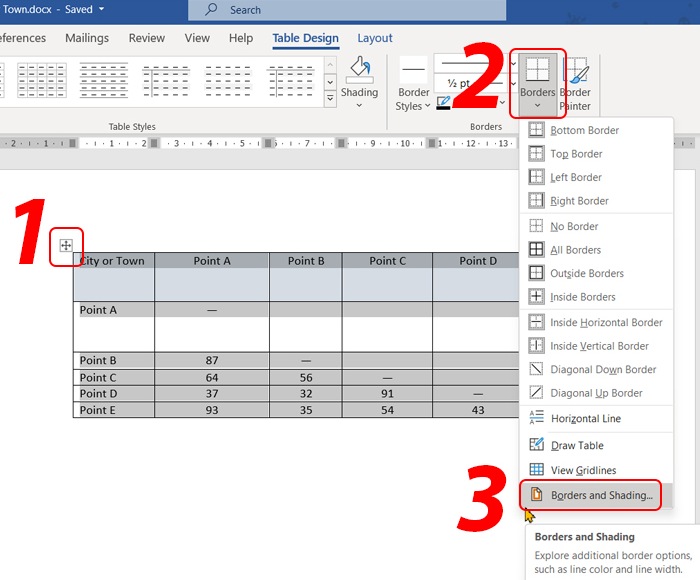Open the Mailings tab
The width and height of the screenshot is (700, 580).
pyautogui.click(x=87, y=38)
